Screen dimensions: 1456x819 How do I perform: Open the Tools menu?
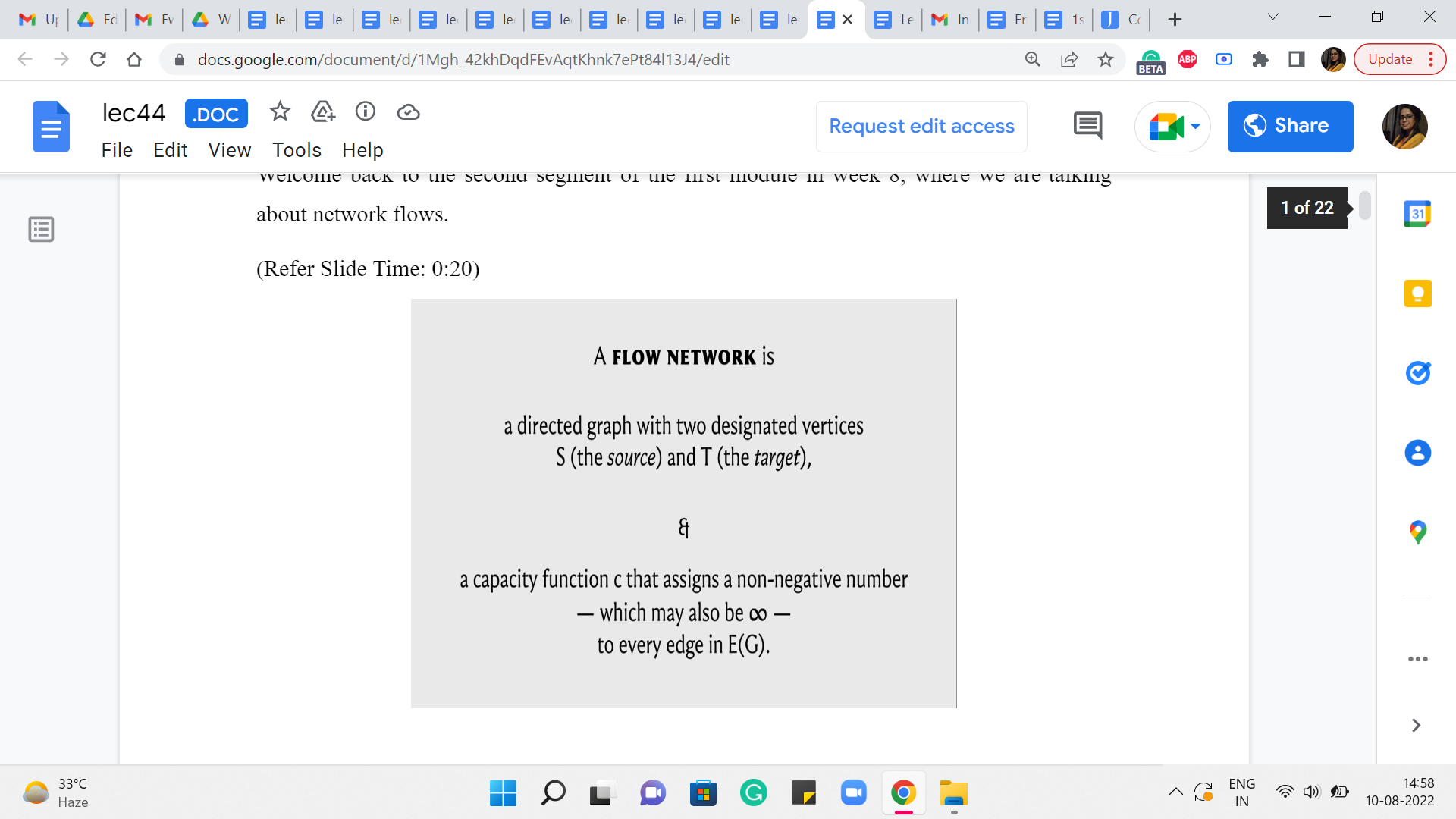[297, 150]
